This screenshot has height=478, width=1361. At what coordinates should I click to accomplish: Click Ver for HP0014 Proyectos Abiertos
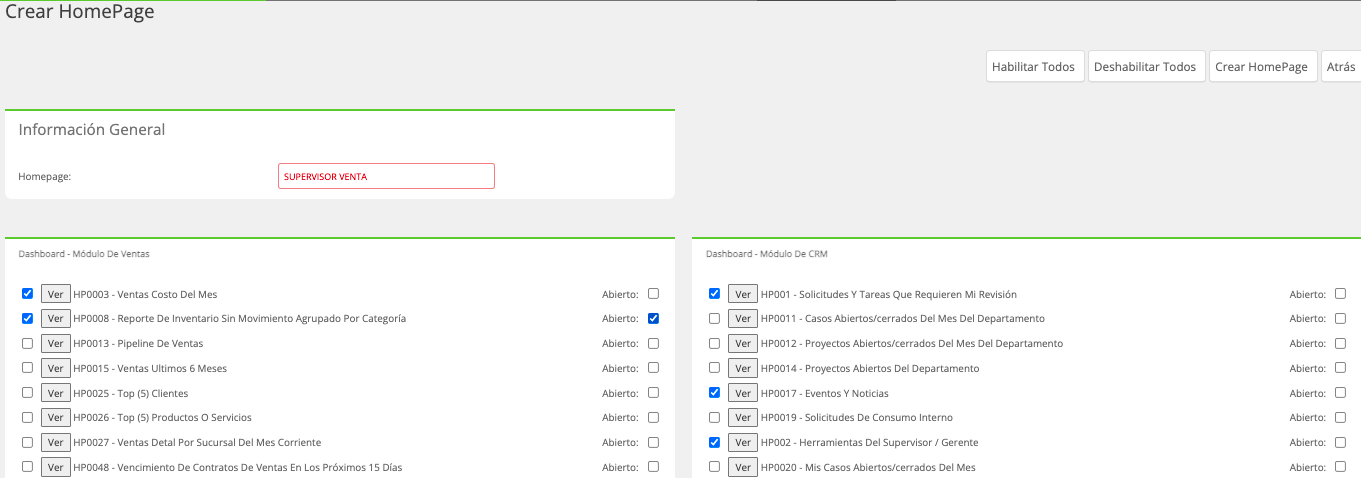coord(743,368)
